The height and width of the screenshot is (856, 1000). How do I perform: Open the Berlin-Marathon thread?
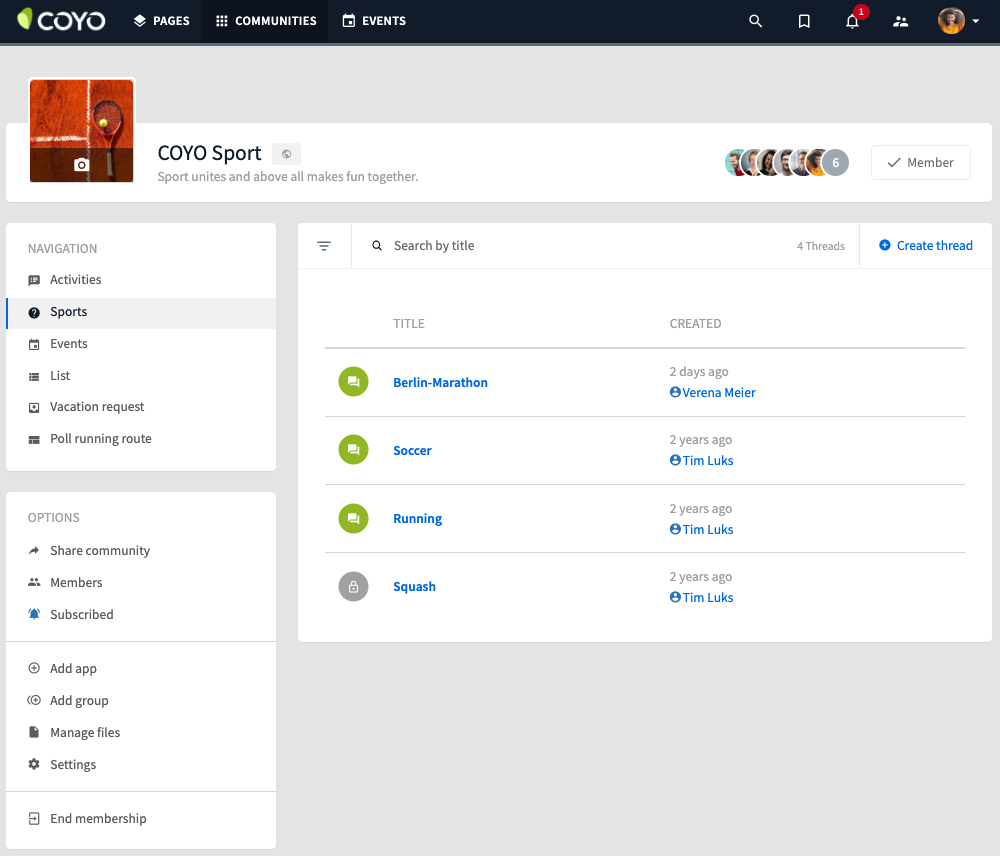click(x=440, y=382)
